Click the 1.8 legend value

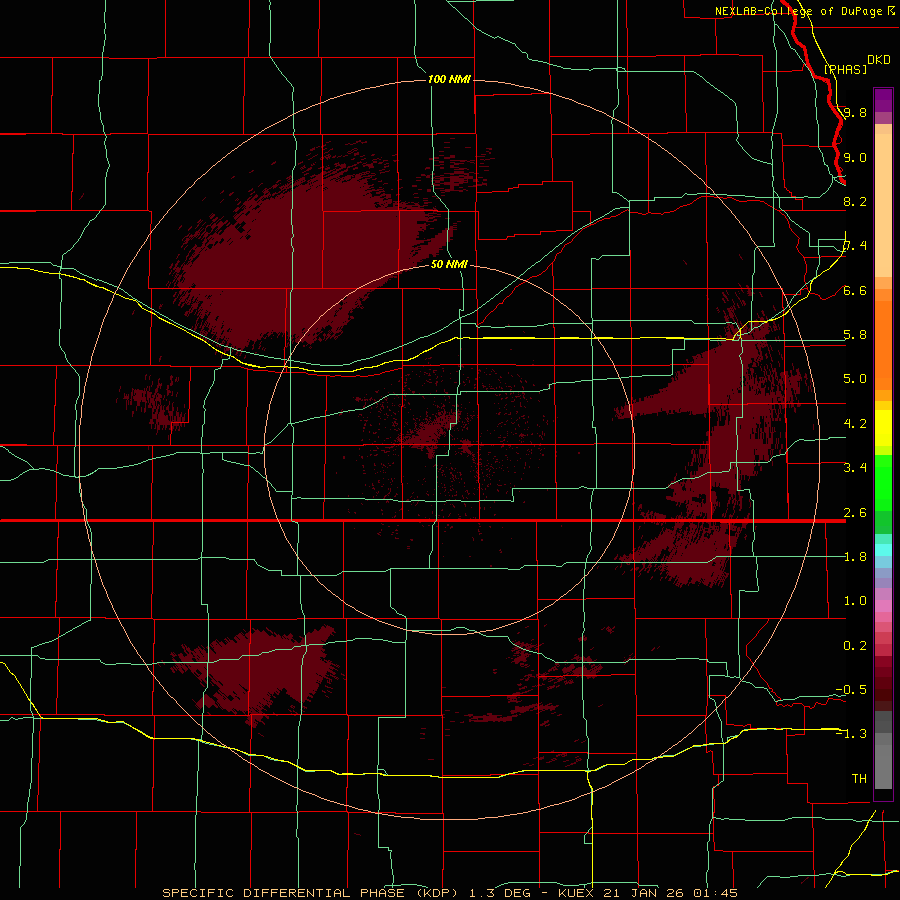pyautogui.click(x=855, y=557)
